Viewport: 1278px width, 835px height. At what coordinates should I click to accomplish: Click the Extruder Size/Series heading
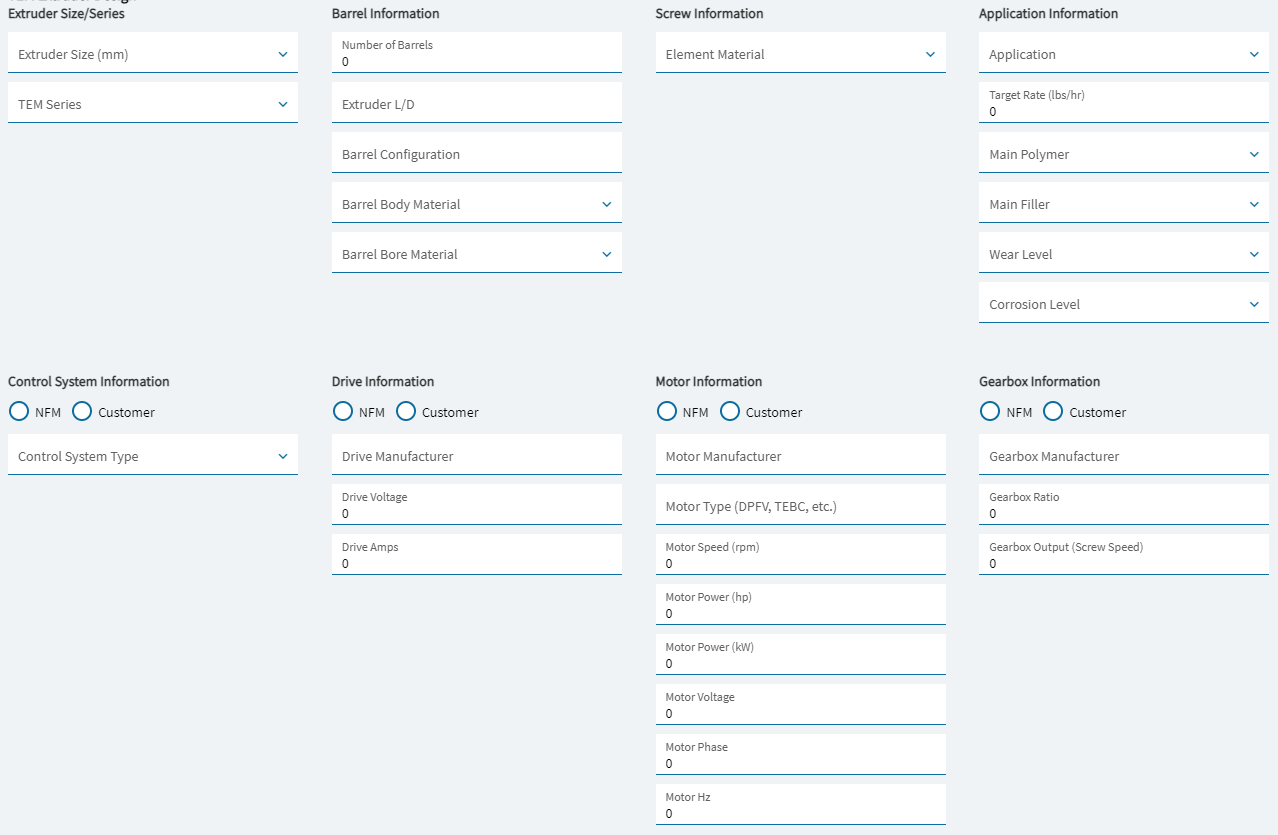[x=66, y=14]
